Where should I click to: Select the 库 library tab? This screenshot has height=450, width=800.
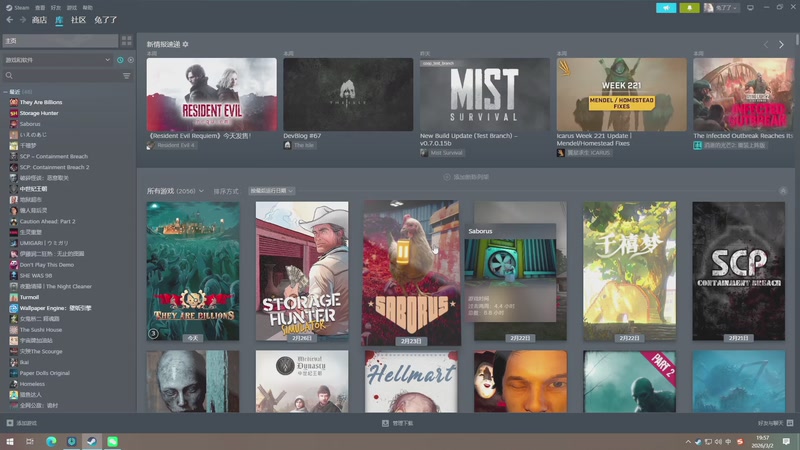pyautogui.click(x=59, y=20)
